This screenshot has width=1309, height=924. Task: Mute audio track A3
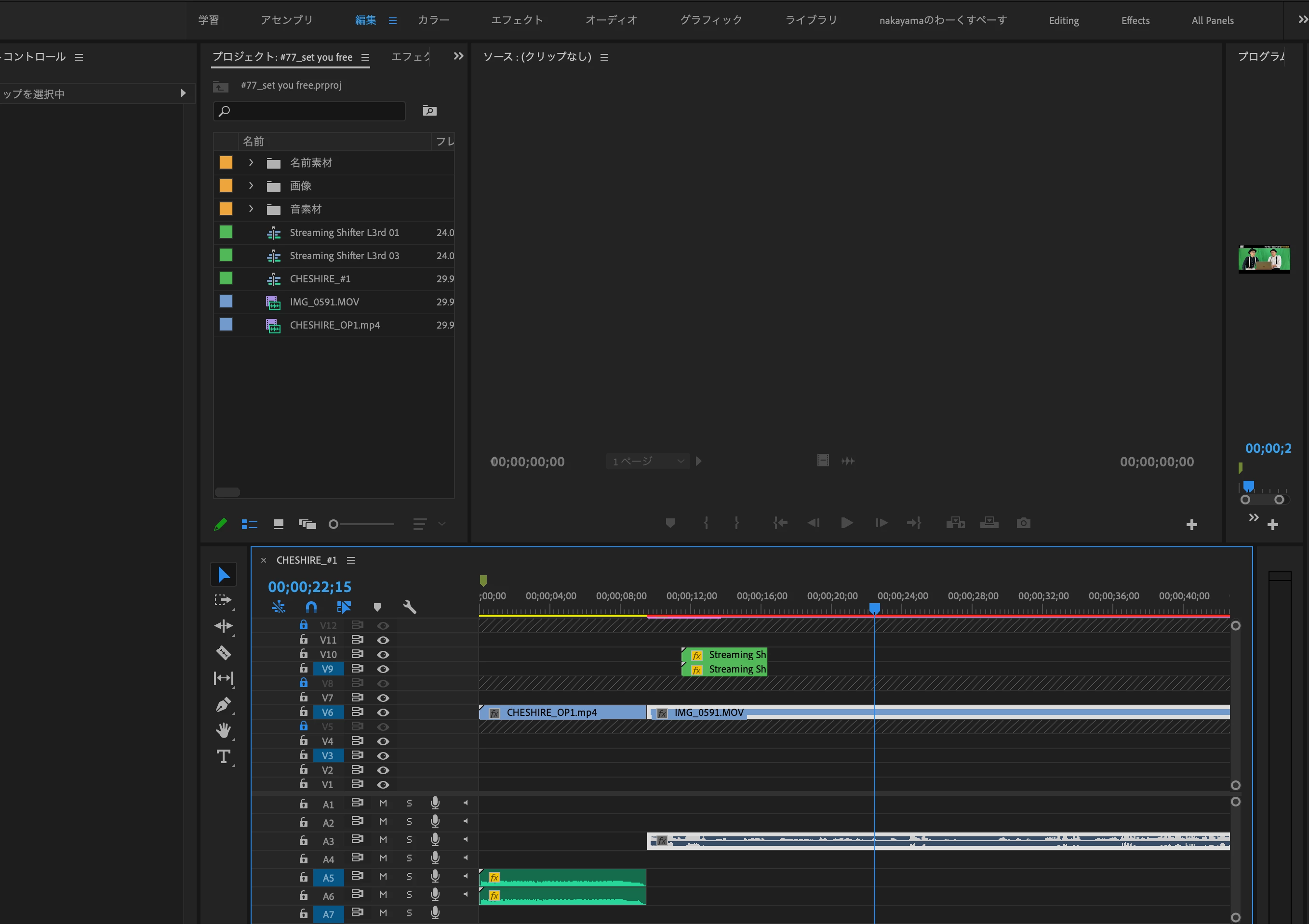point(383,840)
